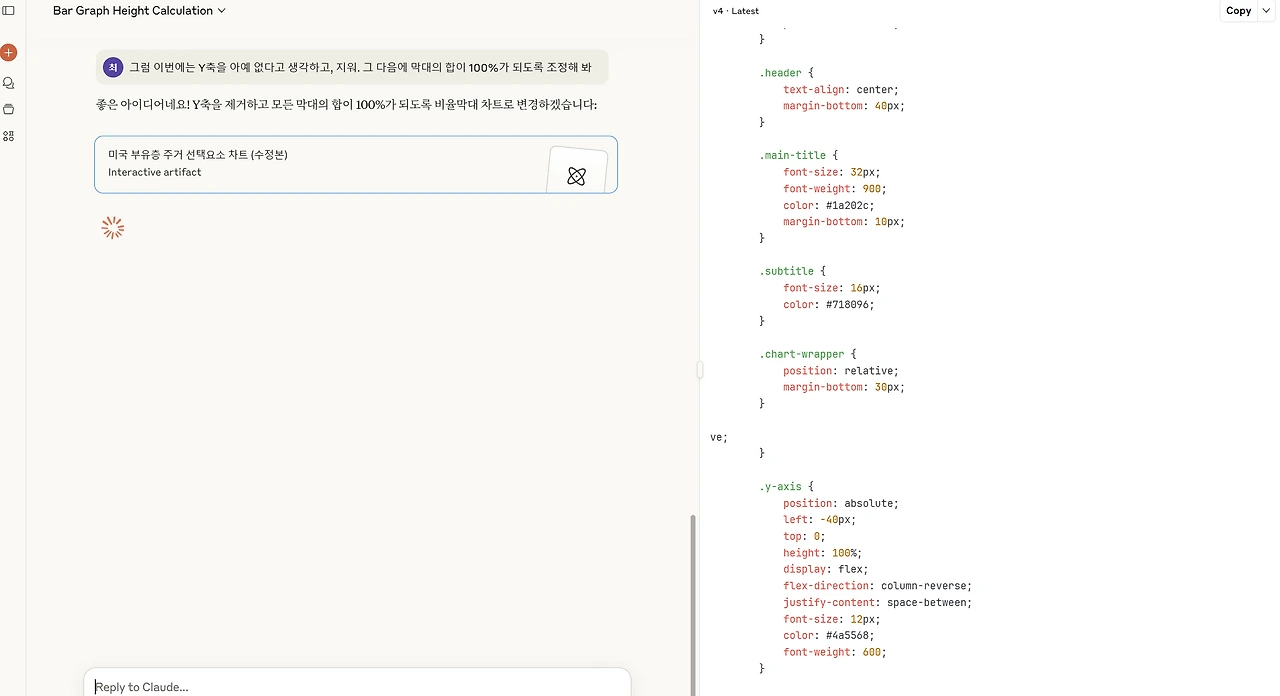1280x696 pixels.
Task: Click the .subtitle selector line
Action: coord(792,271)
